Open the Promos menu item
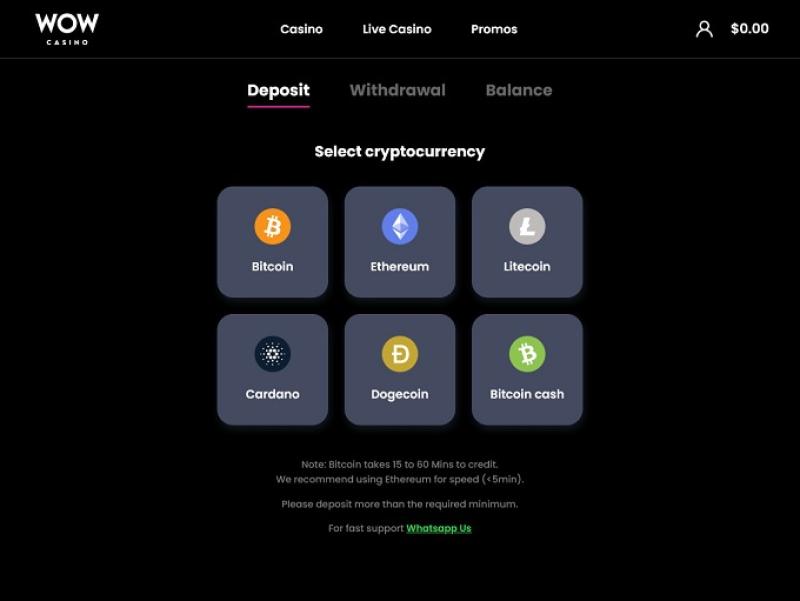This screenshot has width=800, height=601. [x=494, y=29]
